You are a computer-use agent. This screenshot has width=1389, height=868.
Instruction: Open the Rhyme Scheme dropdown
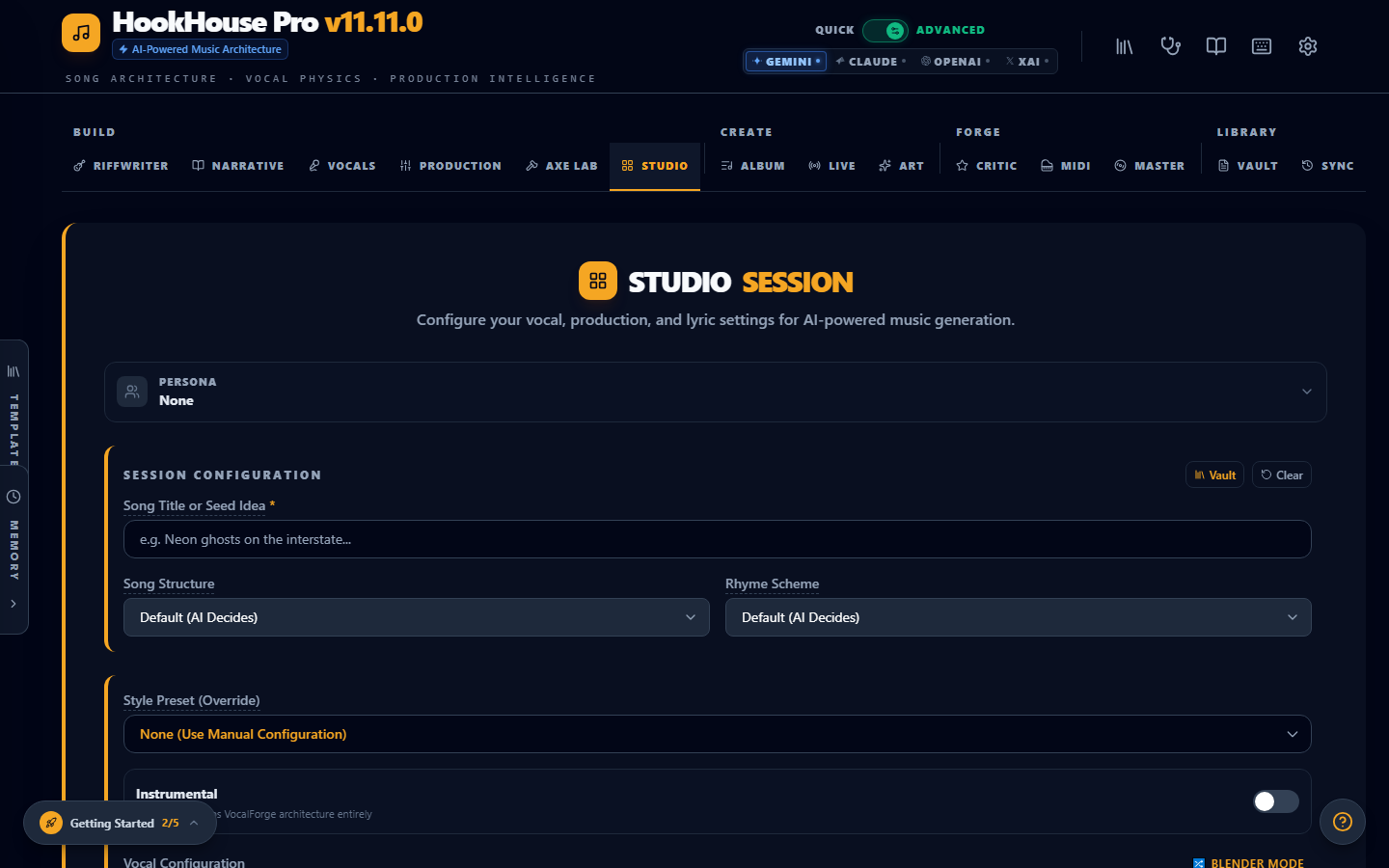click(1018, 617)
